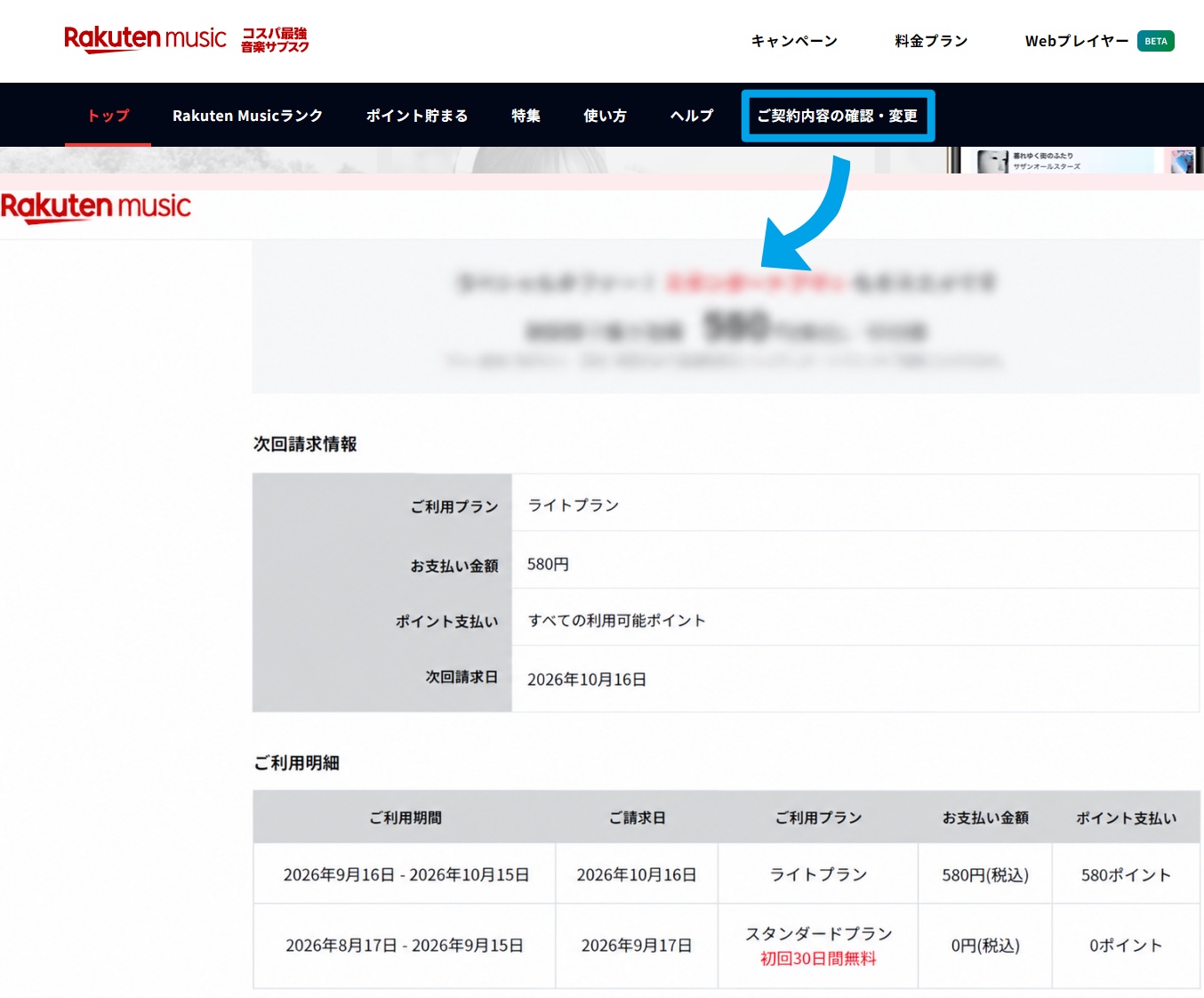1204x998 pixels.
Task: Click period 2026年8月17日 - 2026年9月15日
Action: click(405, 946)
